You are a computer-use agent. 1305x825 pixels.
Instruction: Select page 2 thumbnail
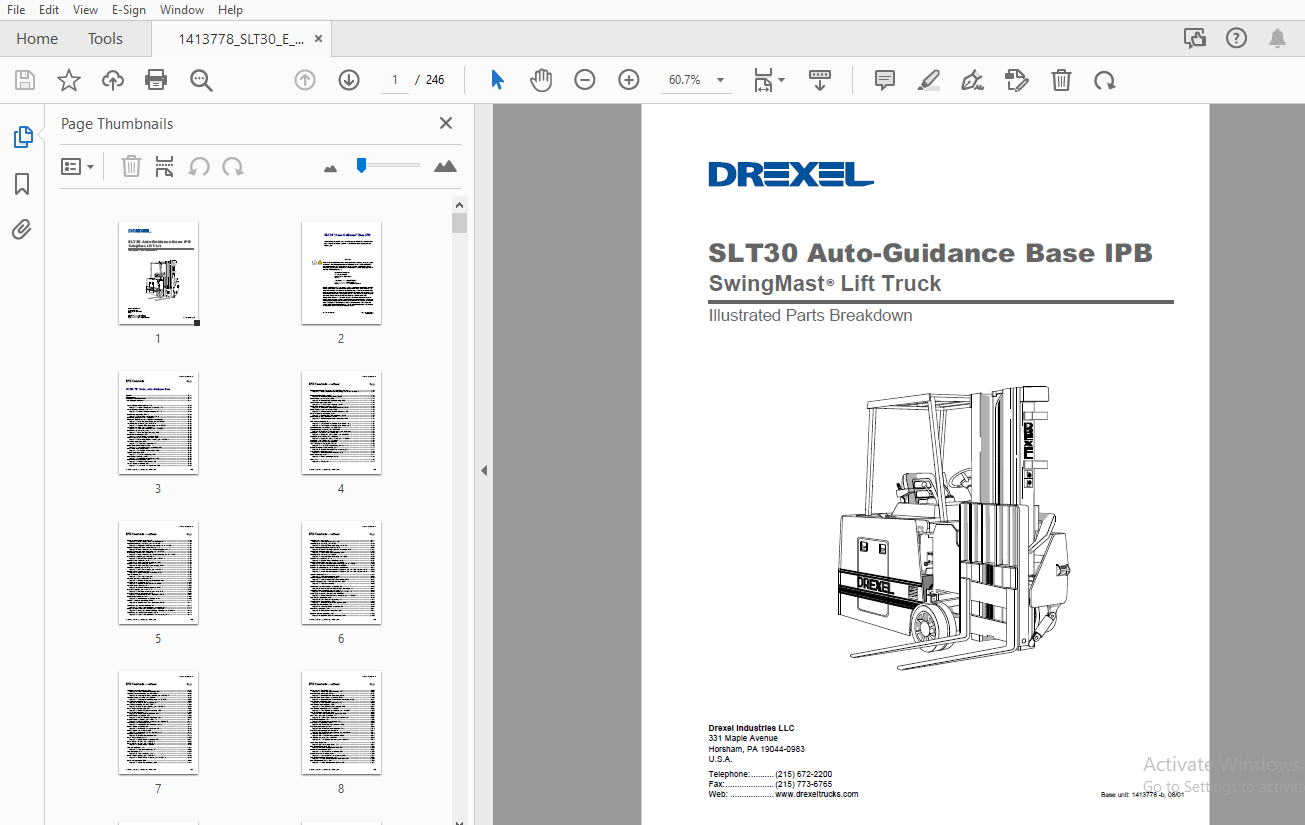coord(341,273)
